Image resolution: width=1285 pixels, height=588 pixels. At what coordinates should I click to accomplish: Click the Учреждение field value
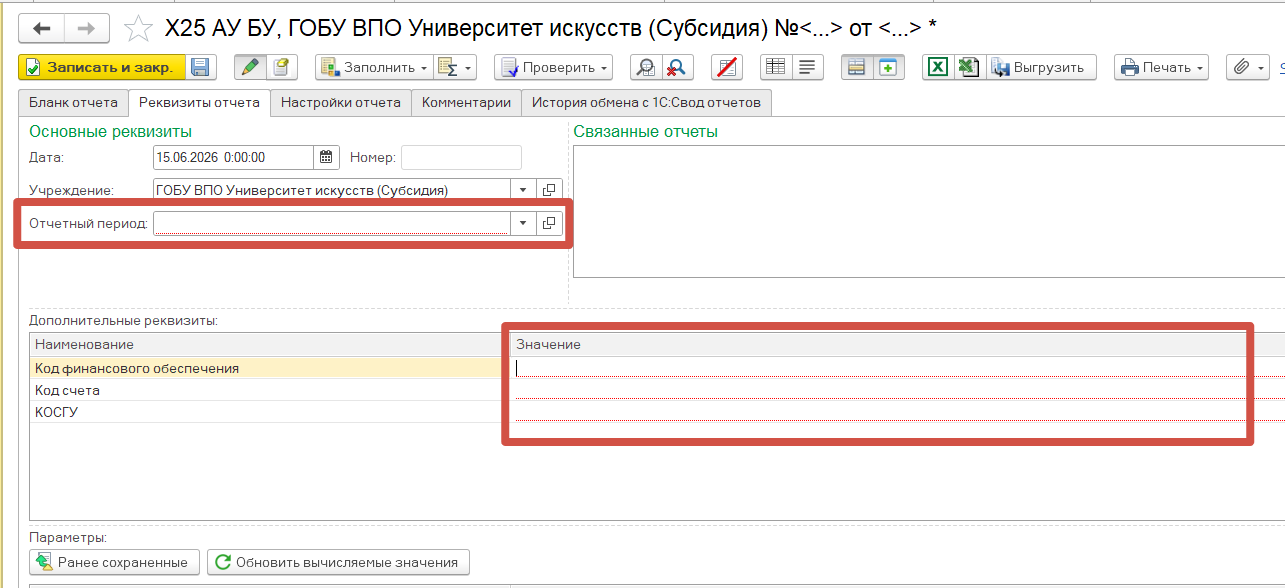pyautogui.click(x=331, y=190)
